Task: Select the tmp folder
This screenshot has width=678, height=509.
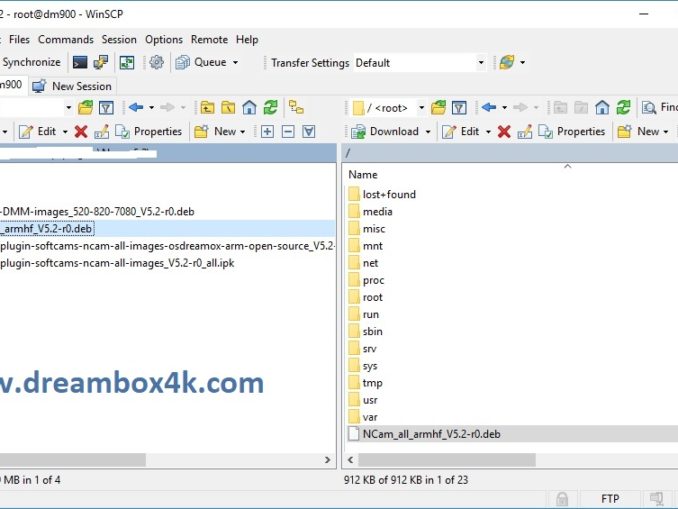Action: coord(366,383)
